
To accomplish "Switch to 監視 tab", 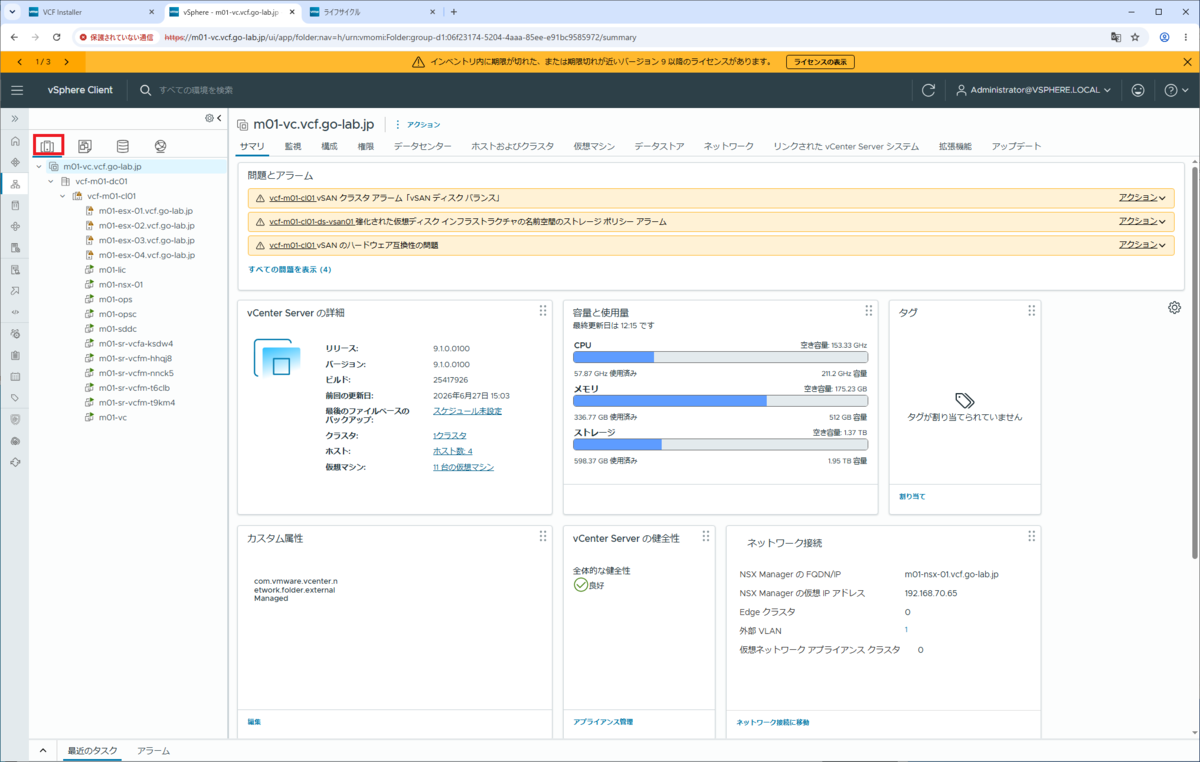I will (x=293, y=146).
